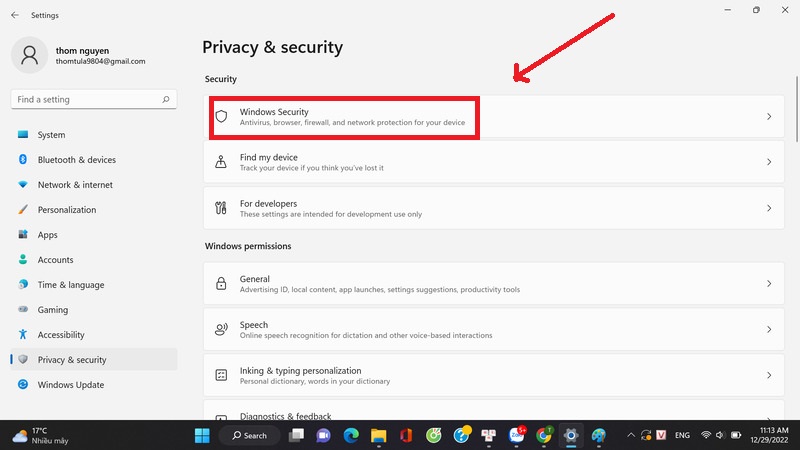Click the Speech row's person icon
This screenshot has height=450, width=800.
[222, 330]
